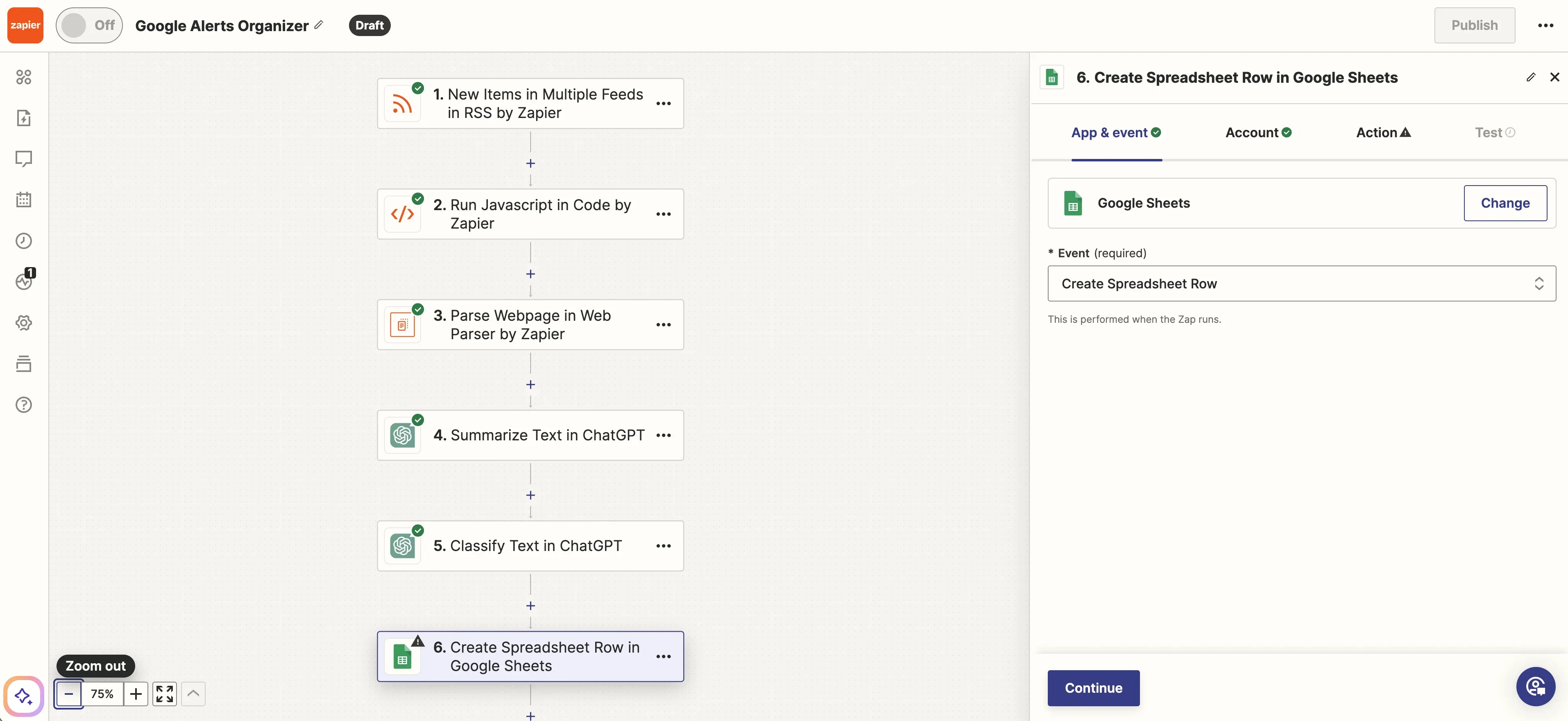
Task: Open options menu for step 4 Summarize Text
Action: click(664, 435)
